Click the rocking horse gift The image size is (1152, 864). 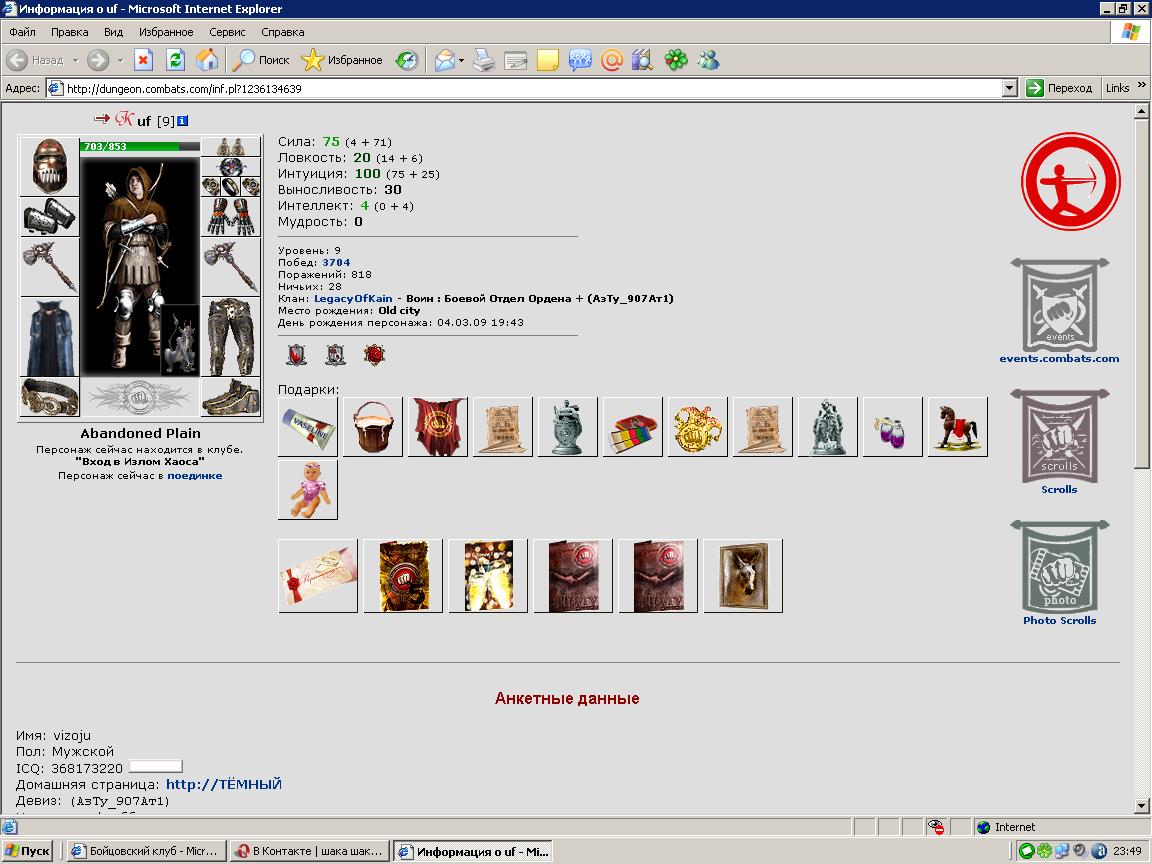tap(958, 427)
